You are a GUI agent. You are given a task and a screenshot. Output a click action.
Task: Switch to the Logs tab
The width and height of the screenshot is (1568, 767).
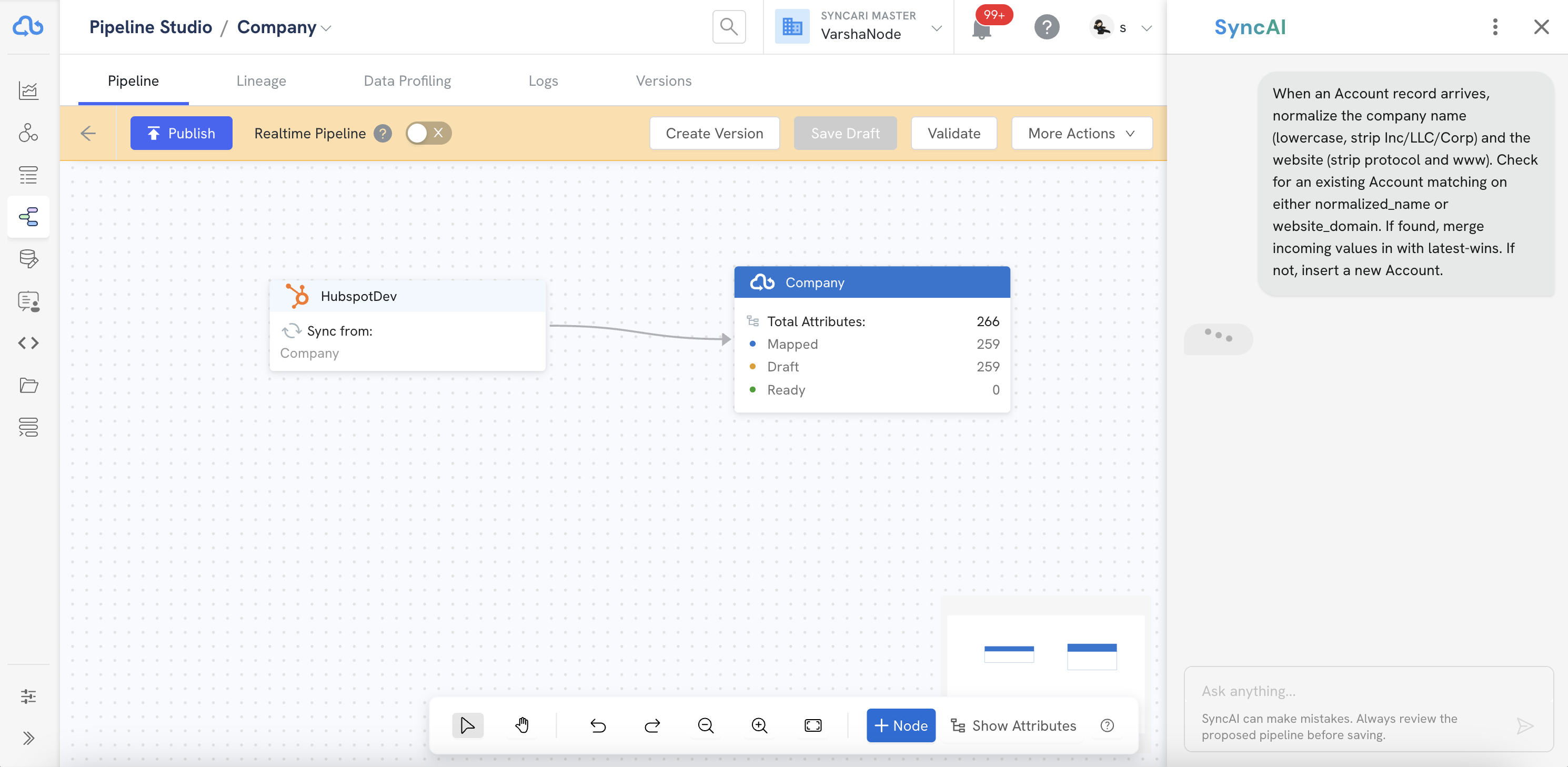(x=543, y=81)
